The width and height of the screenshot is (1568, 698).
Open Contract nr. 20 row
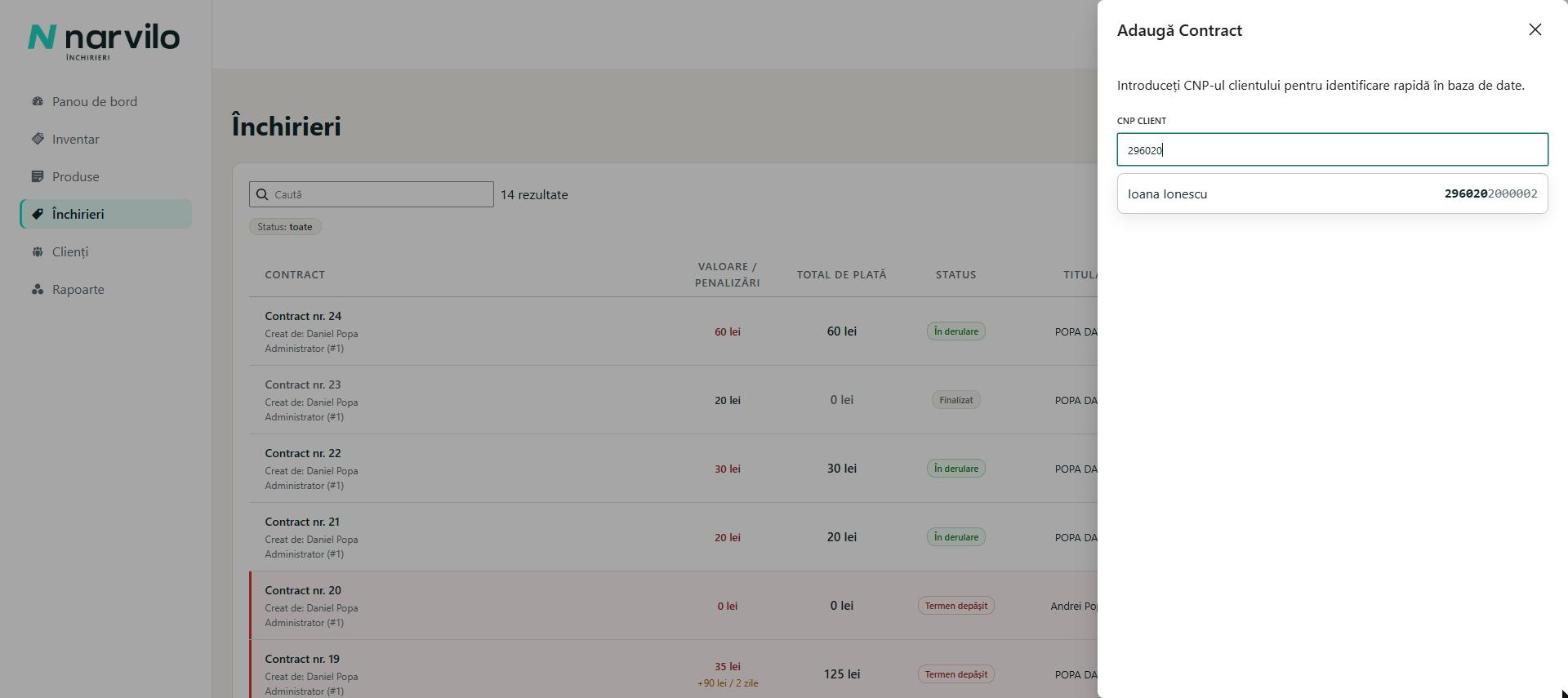tap(673, 606)
